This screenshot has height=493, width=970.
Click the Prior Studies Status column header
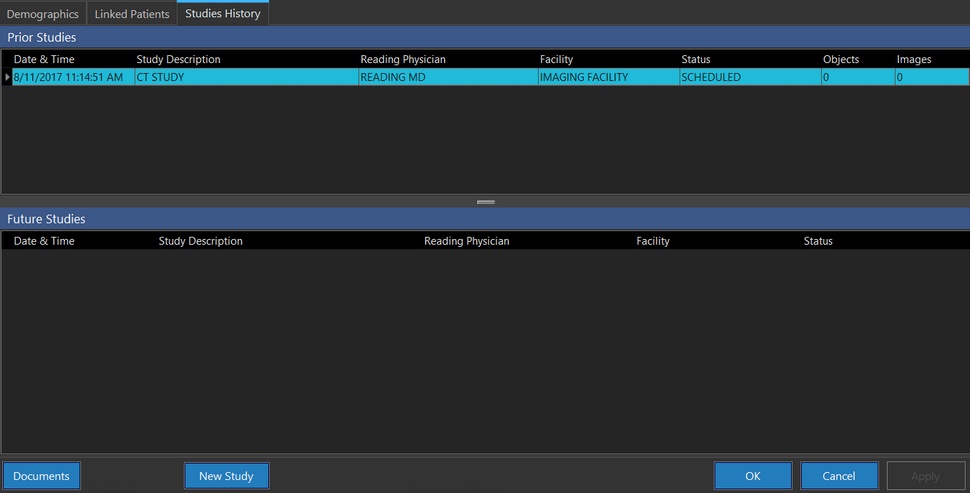696,60
